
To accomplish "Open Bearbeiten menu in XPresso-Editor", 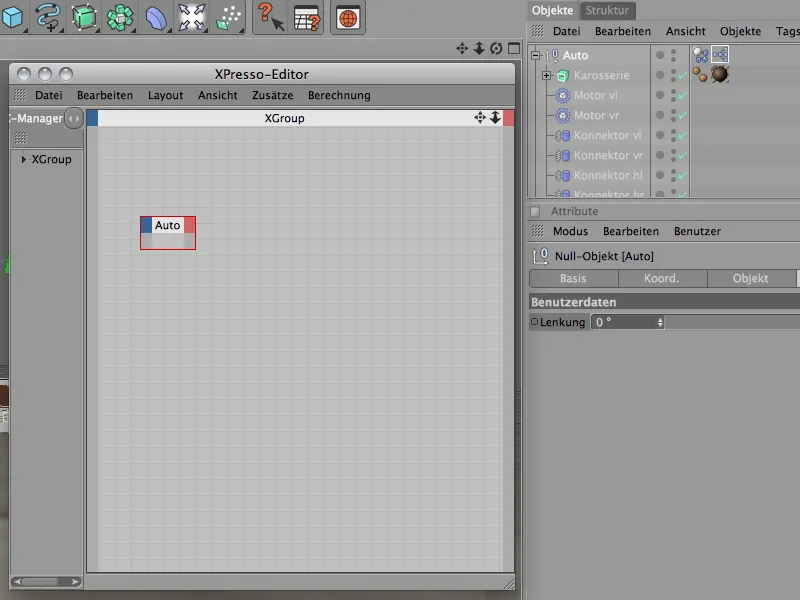I will point(105,95).
